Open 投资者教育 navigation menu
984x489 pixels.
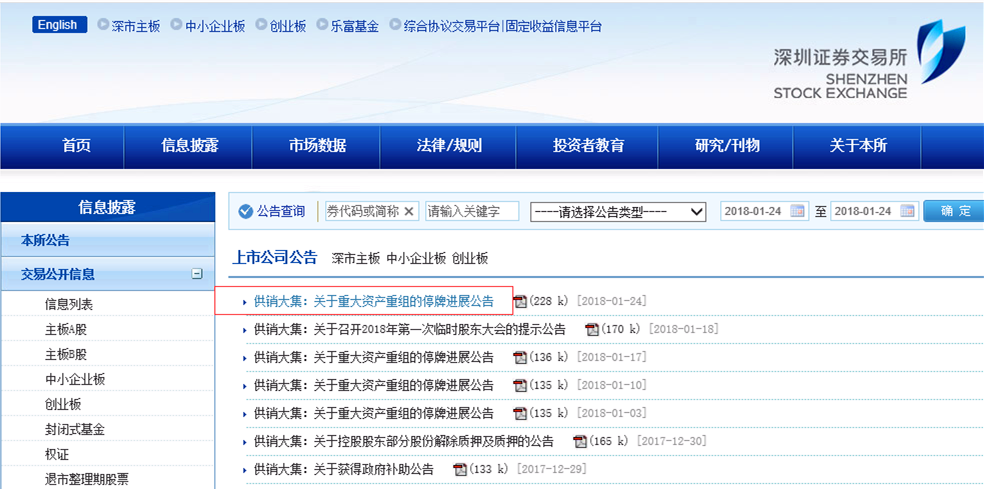[588, 146]
